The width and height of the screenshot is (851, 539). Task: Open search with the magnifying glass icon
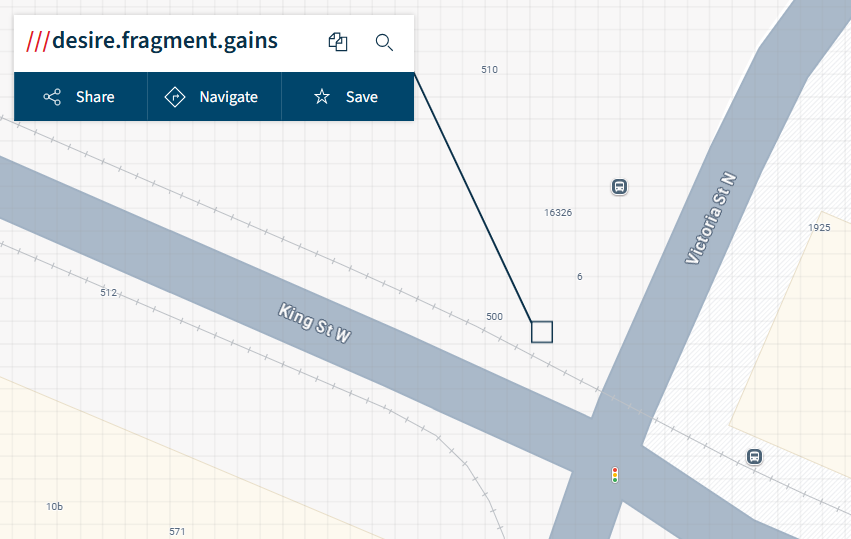[x=384, y=42]
